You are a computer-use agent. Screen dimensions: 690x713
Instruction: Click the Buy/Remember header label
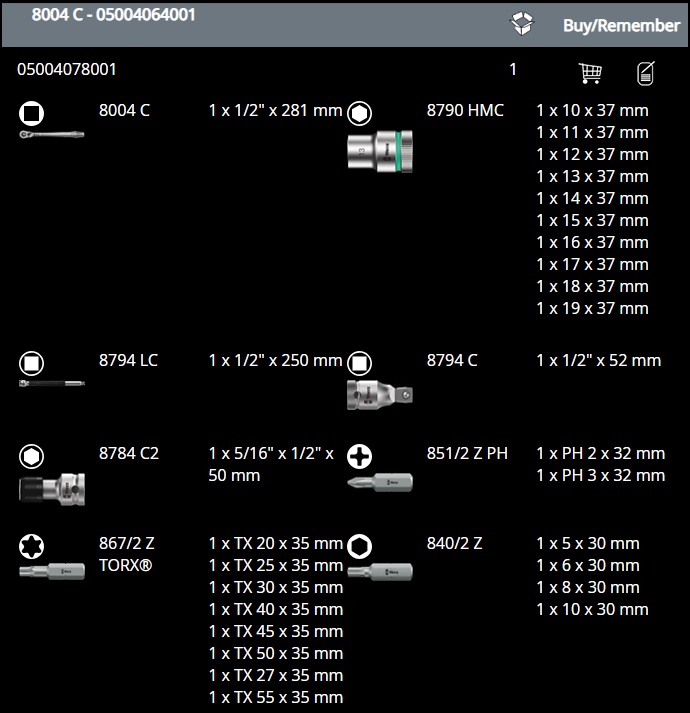point(621,25)
